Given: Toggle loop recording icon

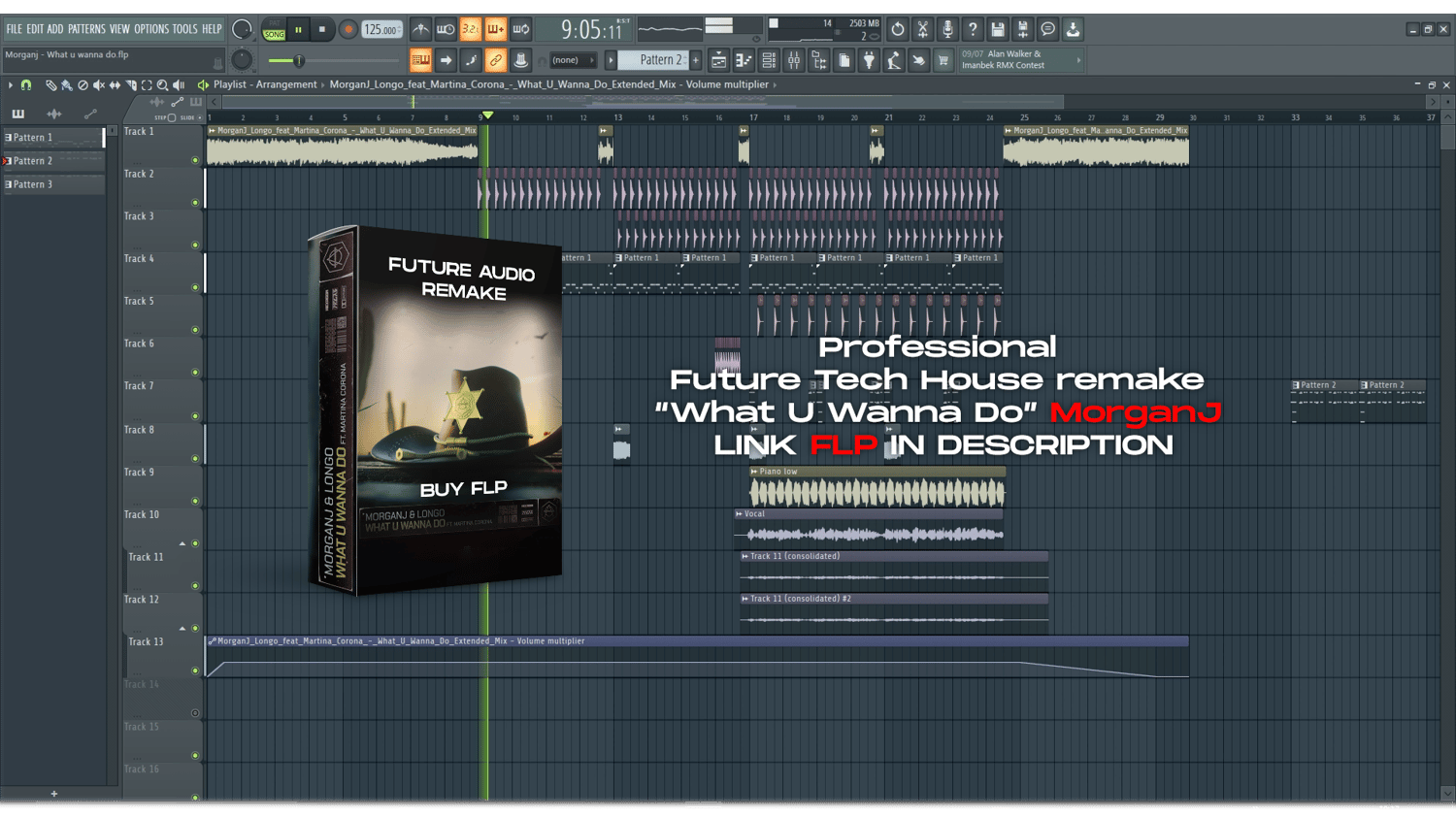Looking at the screenshot, I should (521, 29).
